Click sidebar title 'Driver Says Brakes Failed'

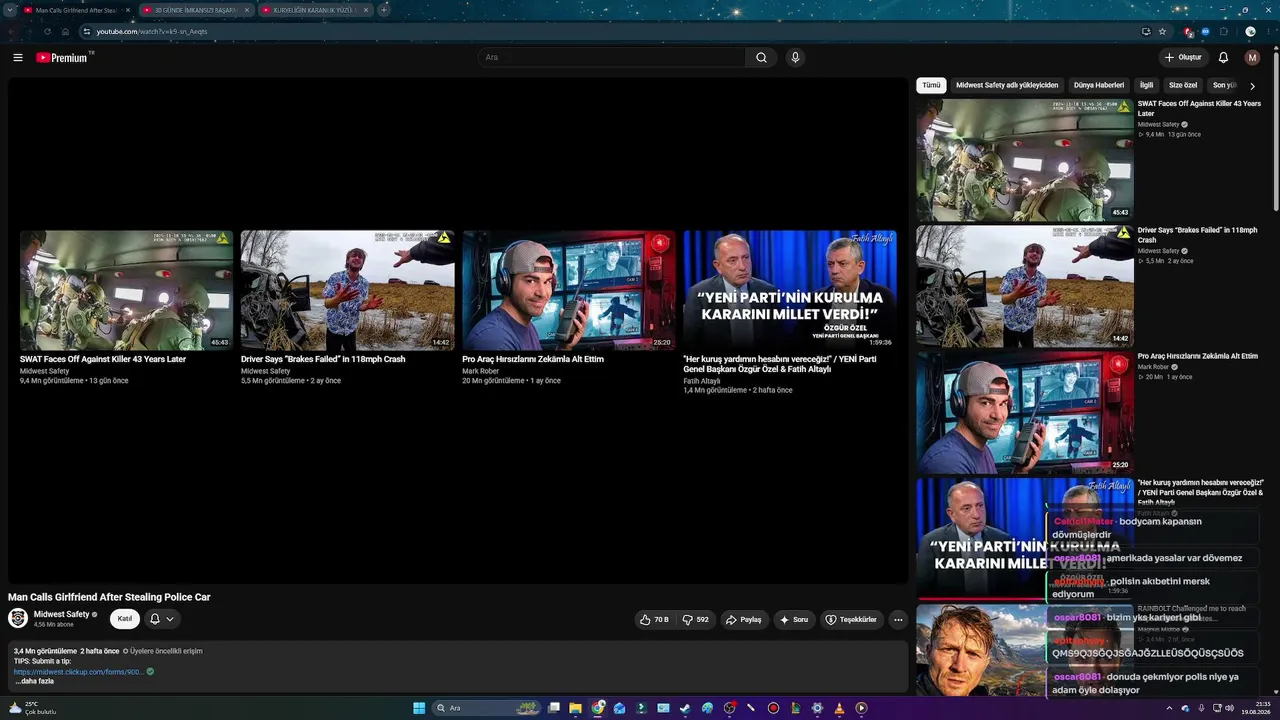(x=1197, y=235)
